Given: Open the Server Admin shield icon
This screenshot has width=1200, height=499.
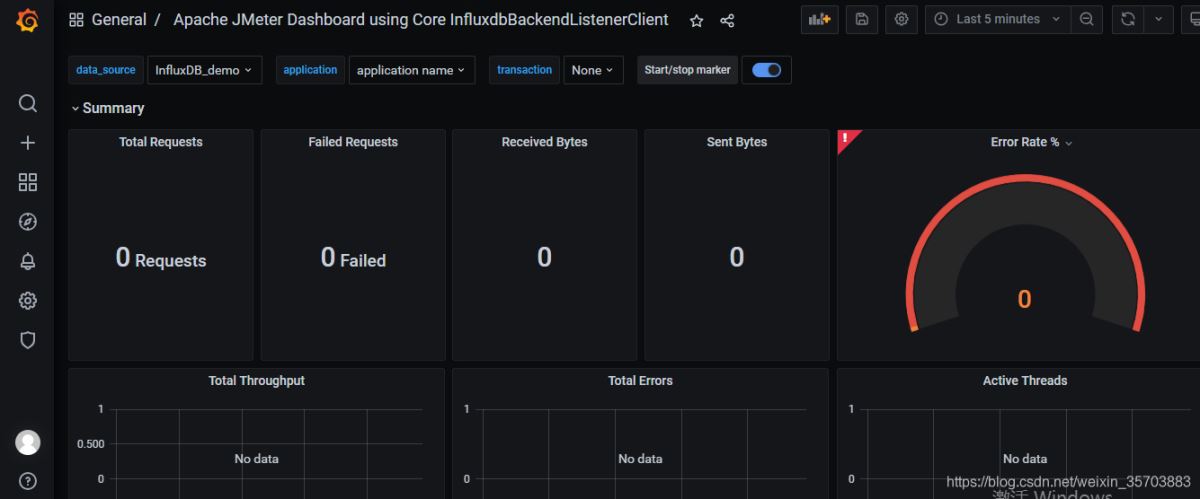Looking at the screenshot, I should 28,340.
